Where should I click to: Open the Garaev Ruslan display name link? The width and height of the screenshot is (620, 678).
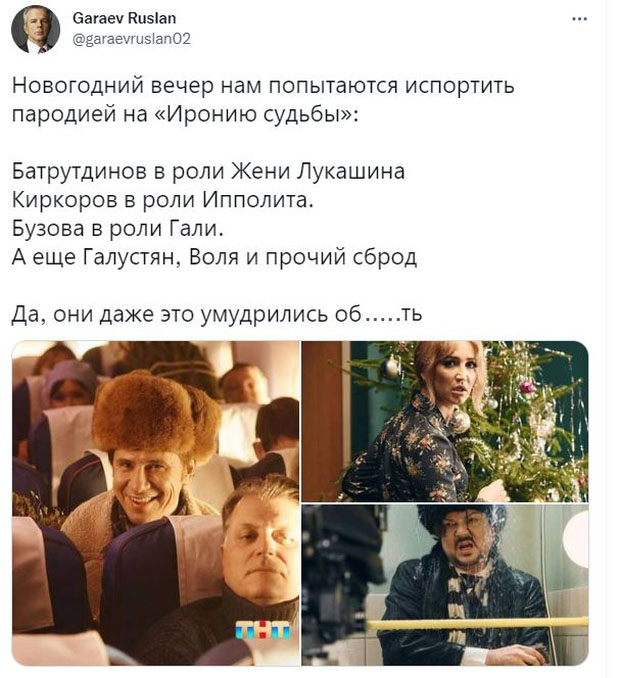point(124,18)
